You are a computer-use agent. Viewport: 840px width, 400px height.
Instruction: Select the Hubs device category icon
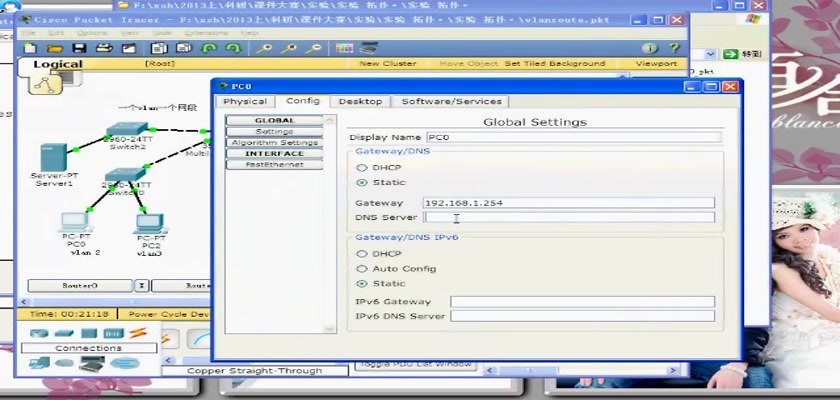88,333
